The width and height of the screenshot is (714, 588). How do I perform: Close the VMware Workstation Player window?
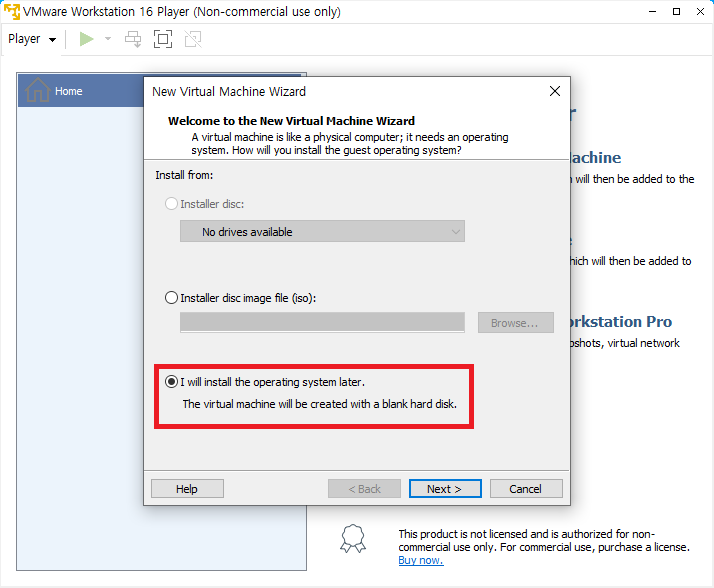pyautogui.click(x=700, y=11)
